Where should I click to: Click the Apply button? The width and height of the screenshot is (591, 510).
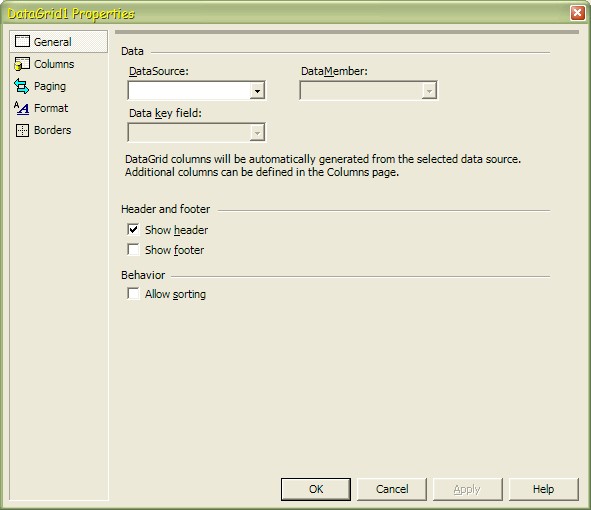468,489
